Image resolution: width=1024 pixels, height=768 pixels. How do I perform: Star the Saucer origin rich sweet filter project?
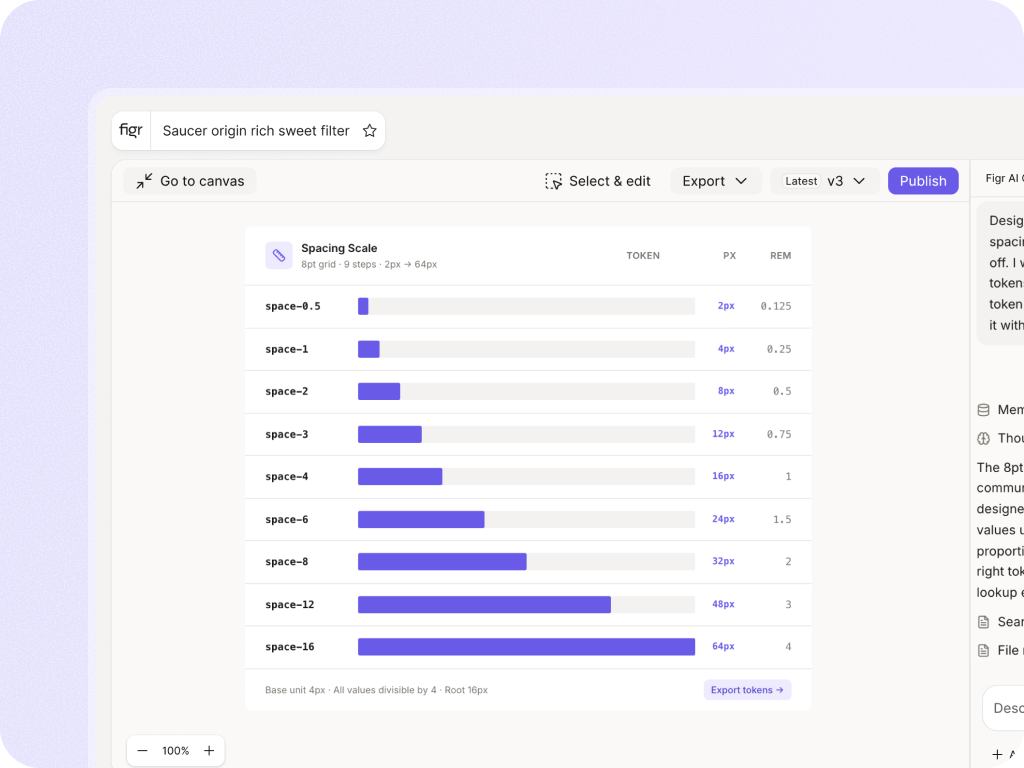[x=370, y=131]
